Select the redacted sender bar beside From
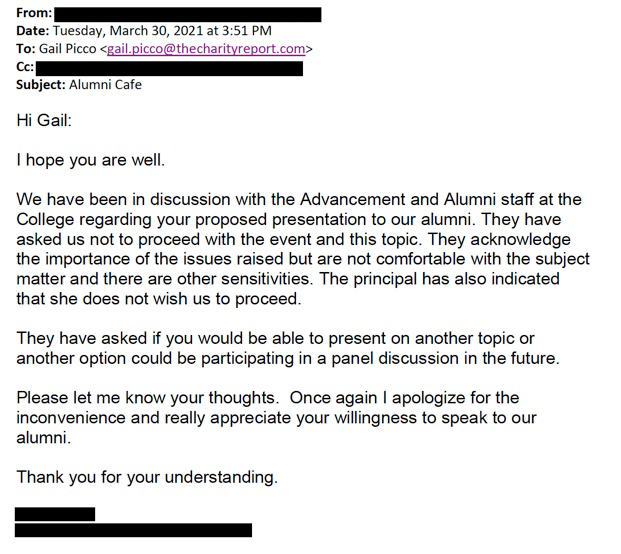This screenshot has width=621, height=554. tap(188, 15)
